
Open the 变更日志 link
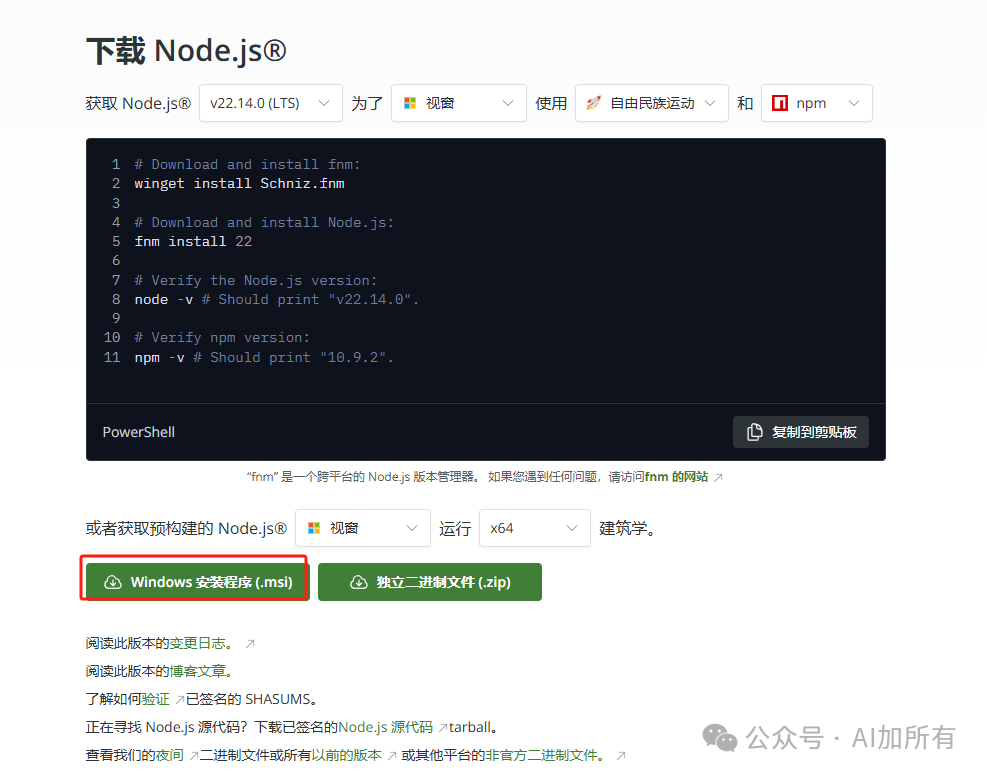(198, 643)
